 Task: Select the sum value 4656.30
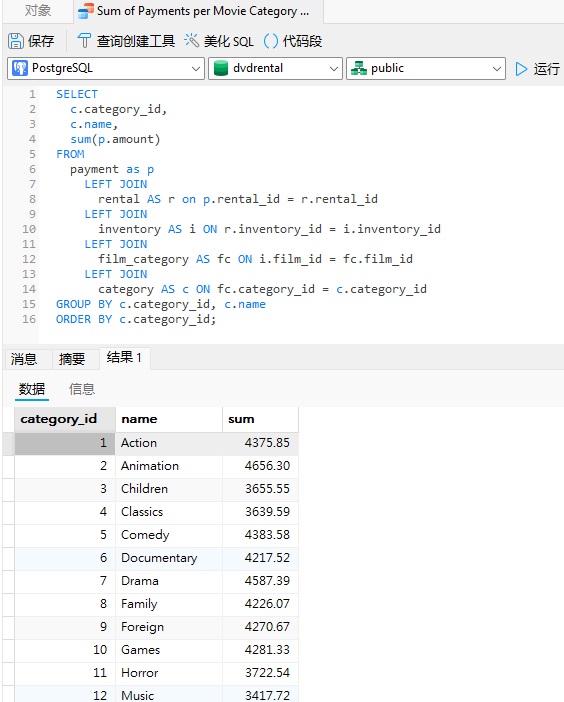point(260,466)
